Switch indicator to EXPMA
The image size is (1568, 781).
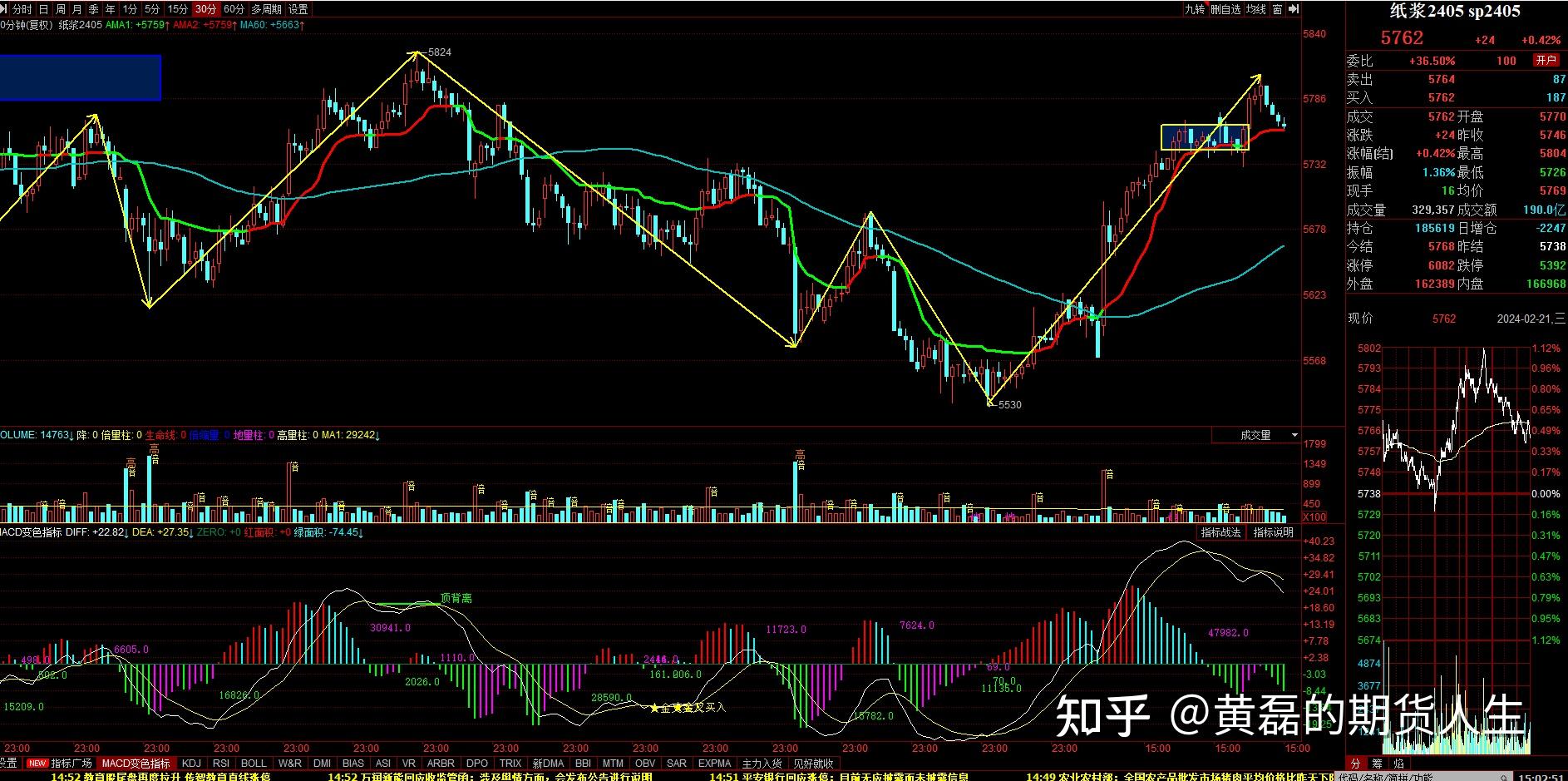(x=714, y=763)
